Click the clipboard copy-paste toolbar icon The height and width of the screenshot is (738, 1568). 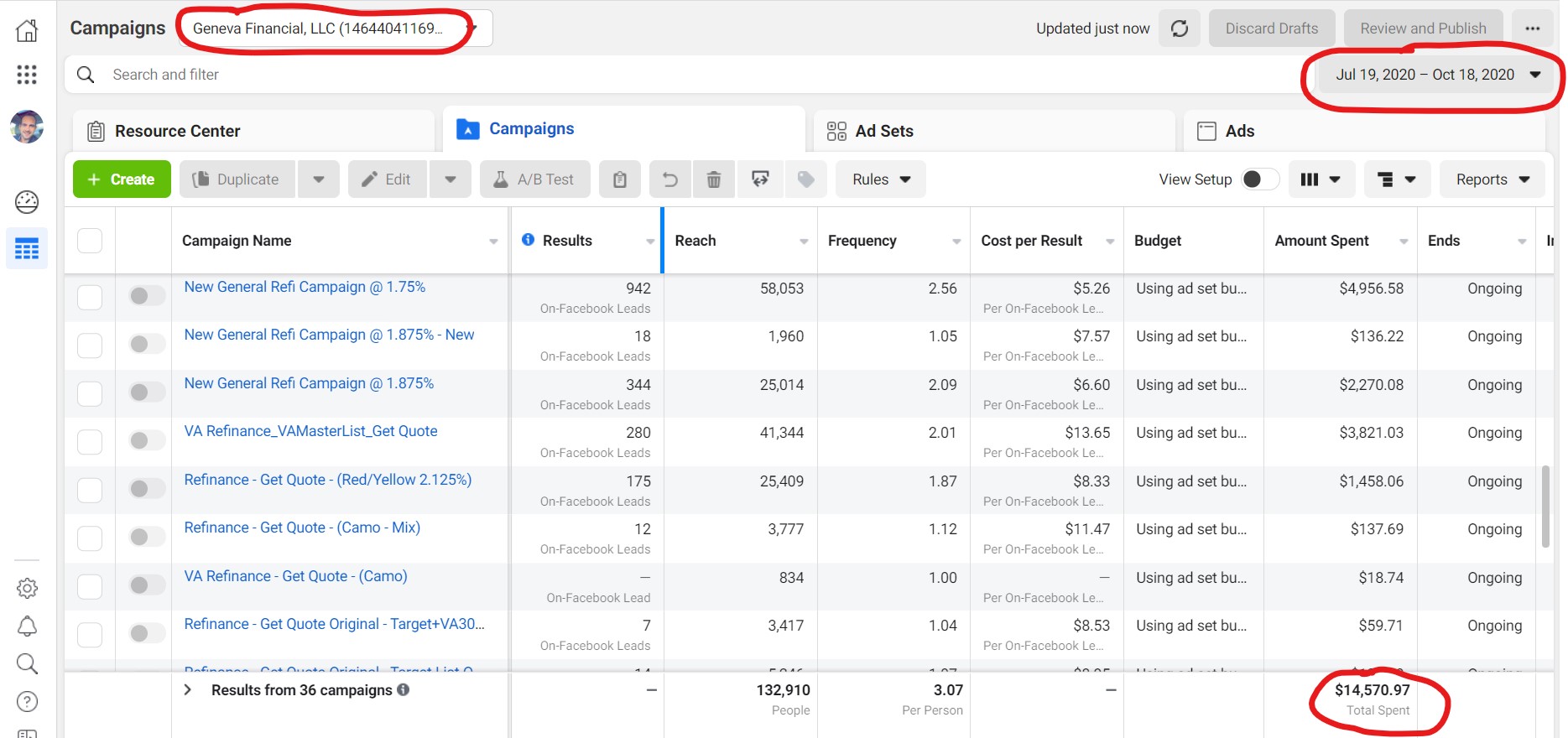[620, 179]
